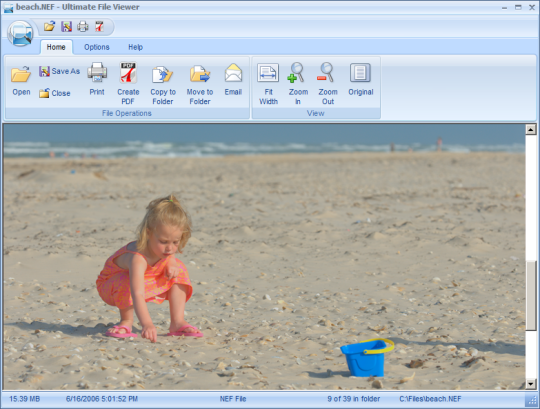Click the 'File Operations' group label
Viewport: 540px width, 409px height.
[x=127, y=113]
